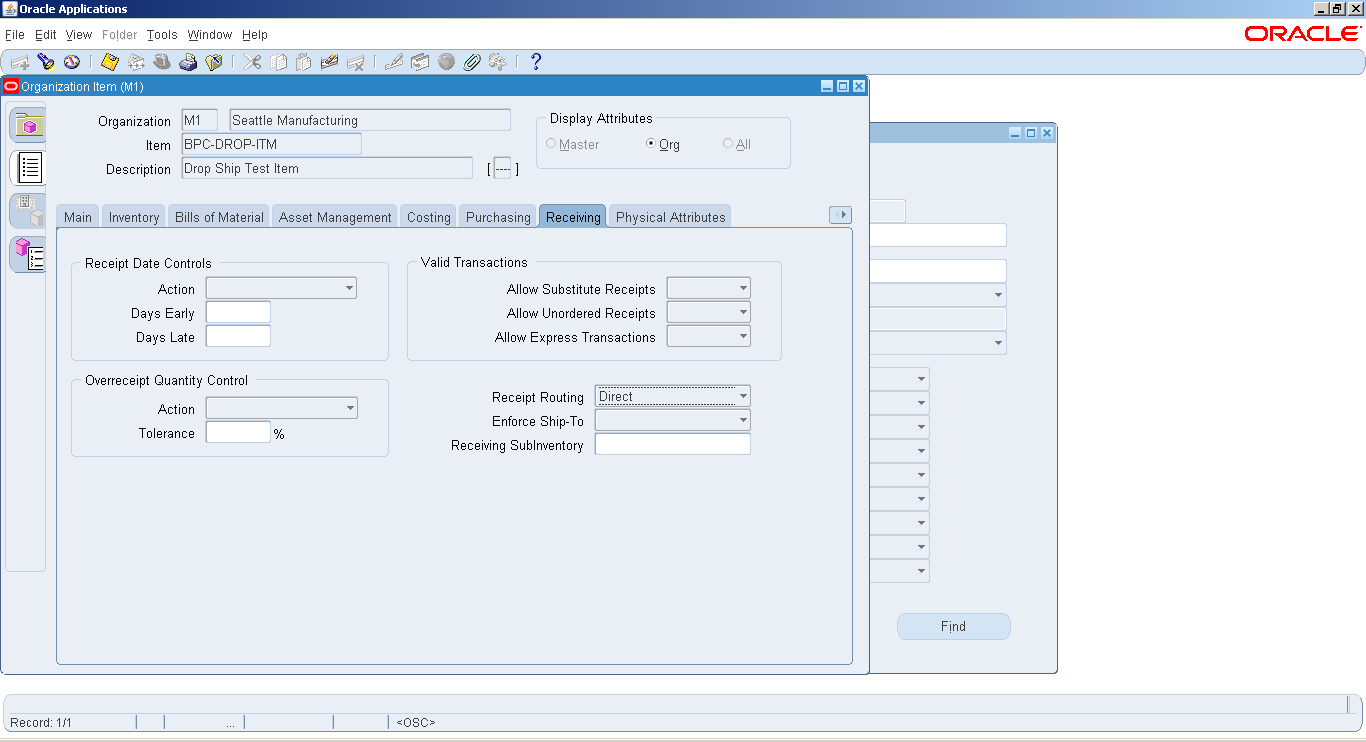The image size is (1366, 742).
Task: Open Attachments via the paperclip icon
Action: coord(472,62)
